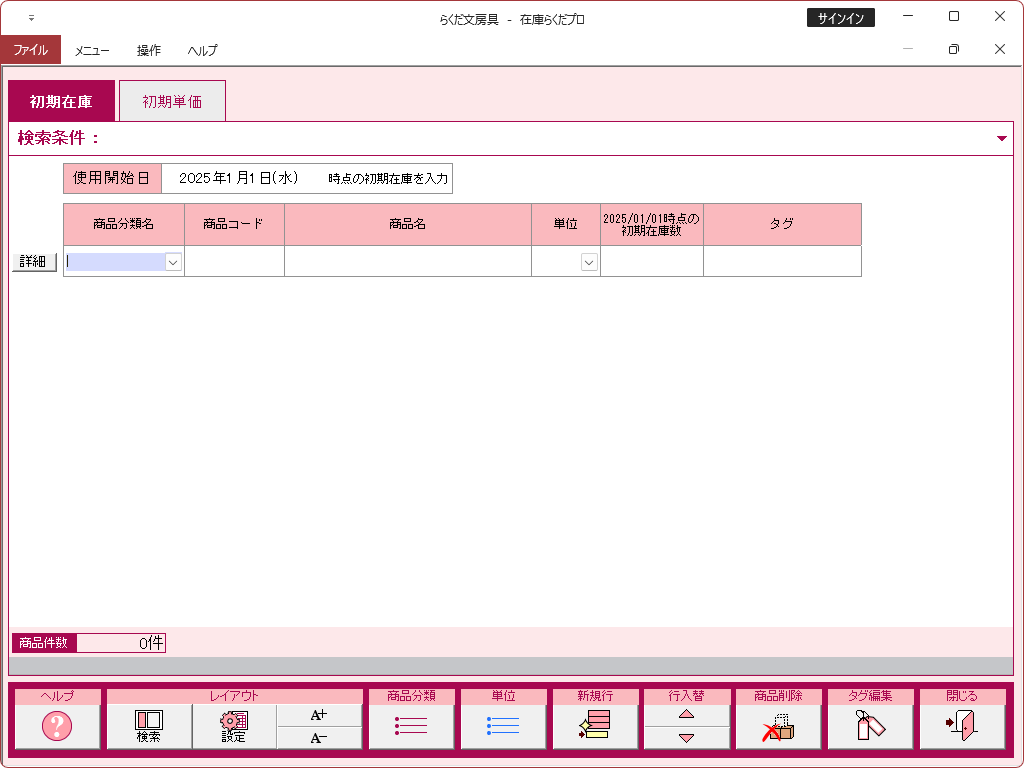Open the タグ編集 tag edit icon

tap(870, 726)
